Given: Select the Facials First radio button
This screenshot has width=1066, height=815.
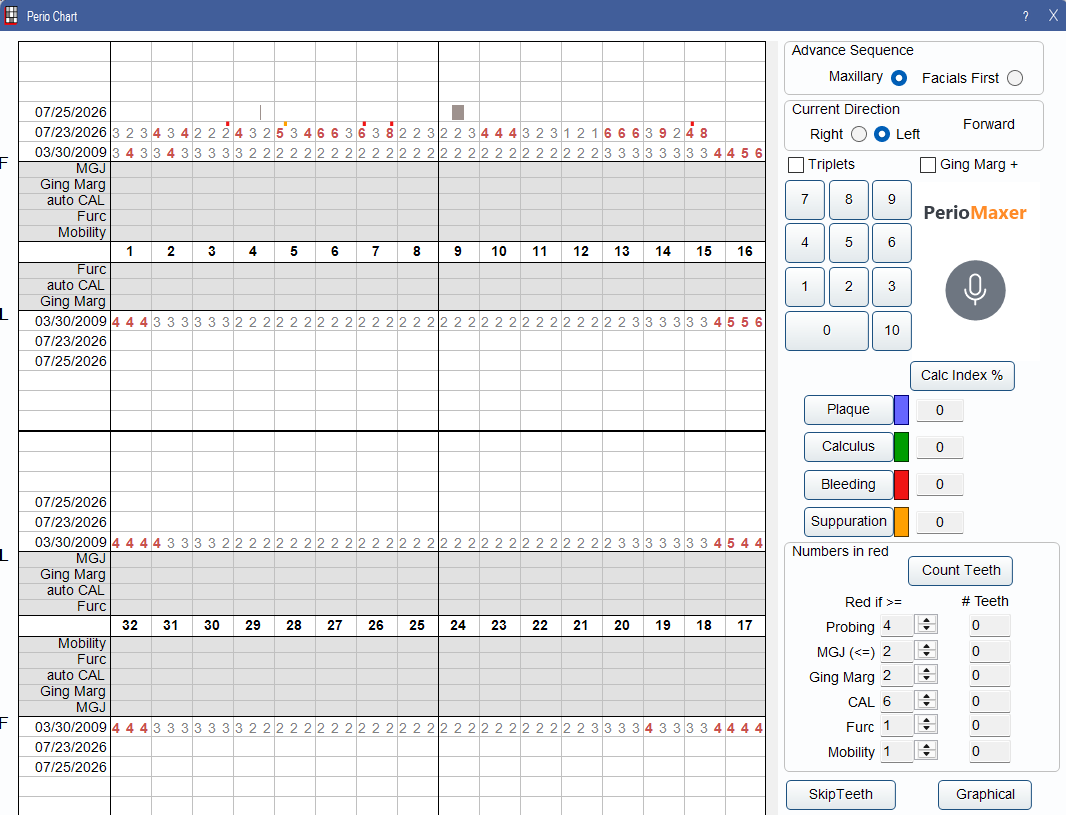Looking at the screenshot, I should point(1015,78).
